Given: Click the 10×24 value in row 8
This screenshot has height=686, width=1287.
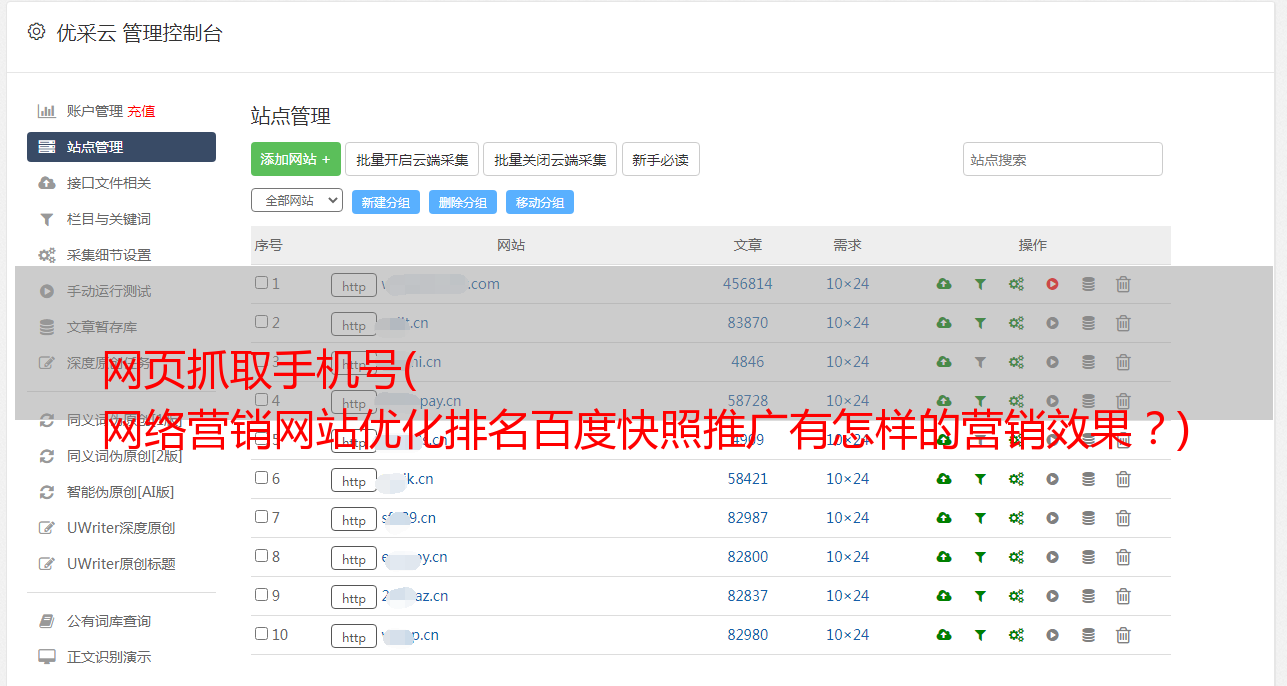Looking at the screenshot, I should 848,557.
